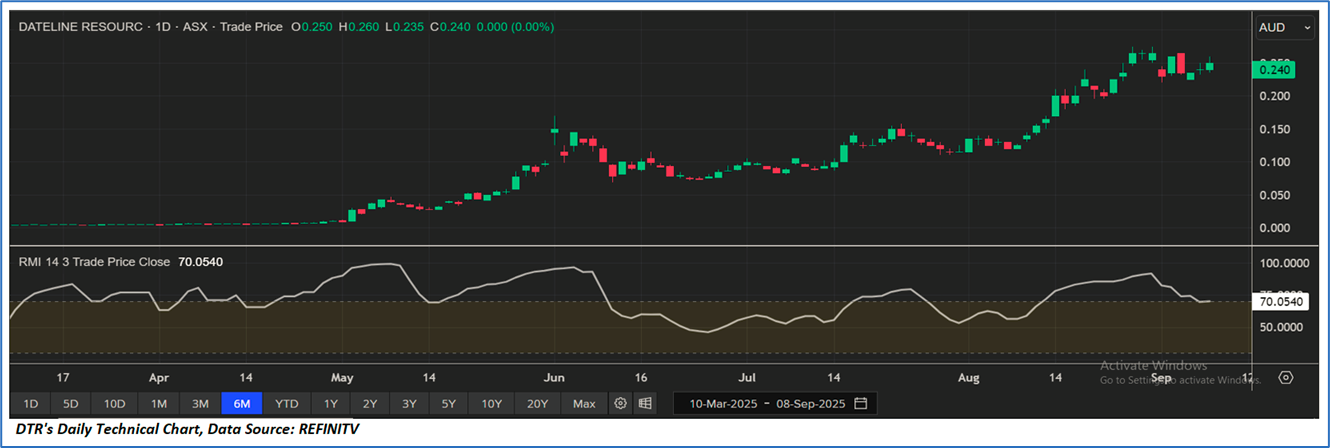The image size is (1330, 448).
Task: Click the 70.0540 RMI value marker
Action: tap(1279, 301)
